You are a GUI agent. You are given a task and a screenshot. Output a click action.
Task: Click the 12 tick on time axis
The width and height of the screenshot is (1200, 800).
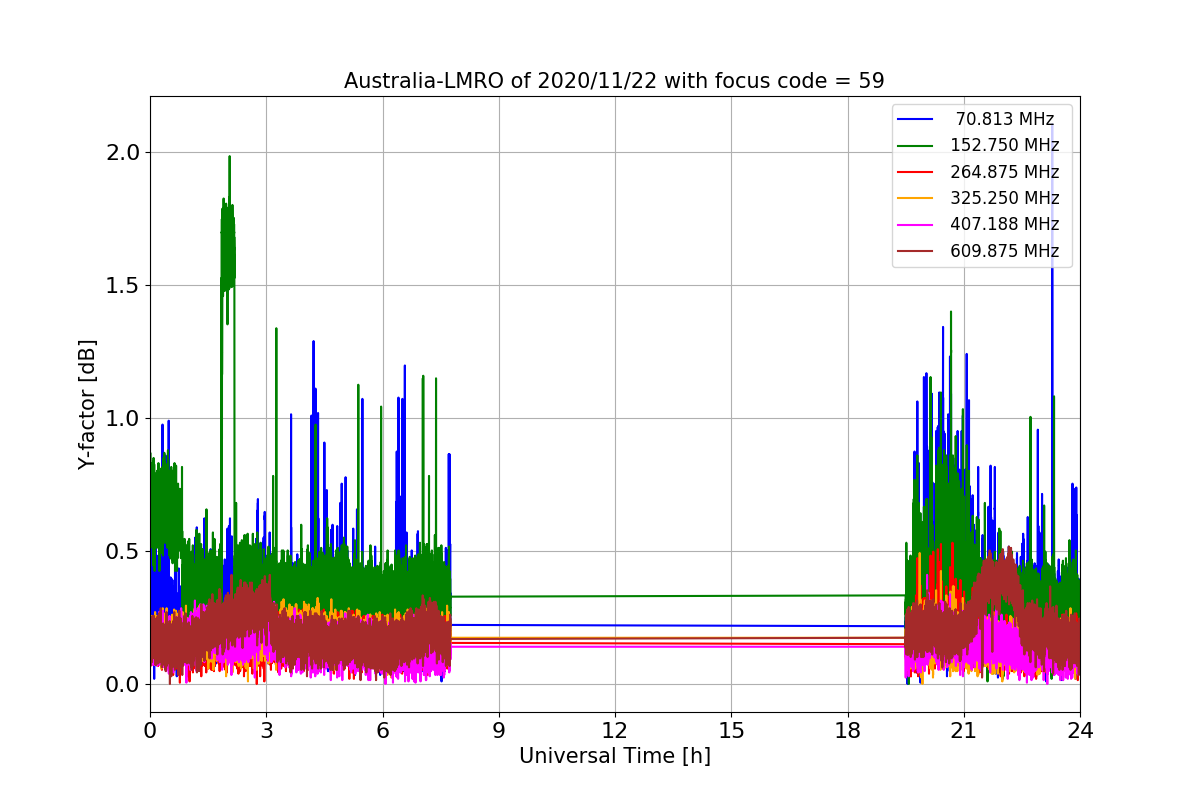[614, 730]
